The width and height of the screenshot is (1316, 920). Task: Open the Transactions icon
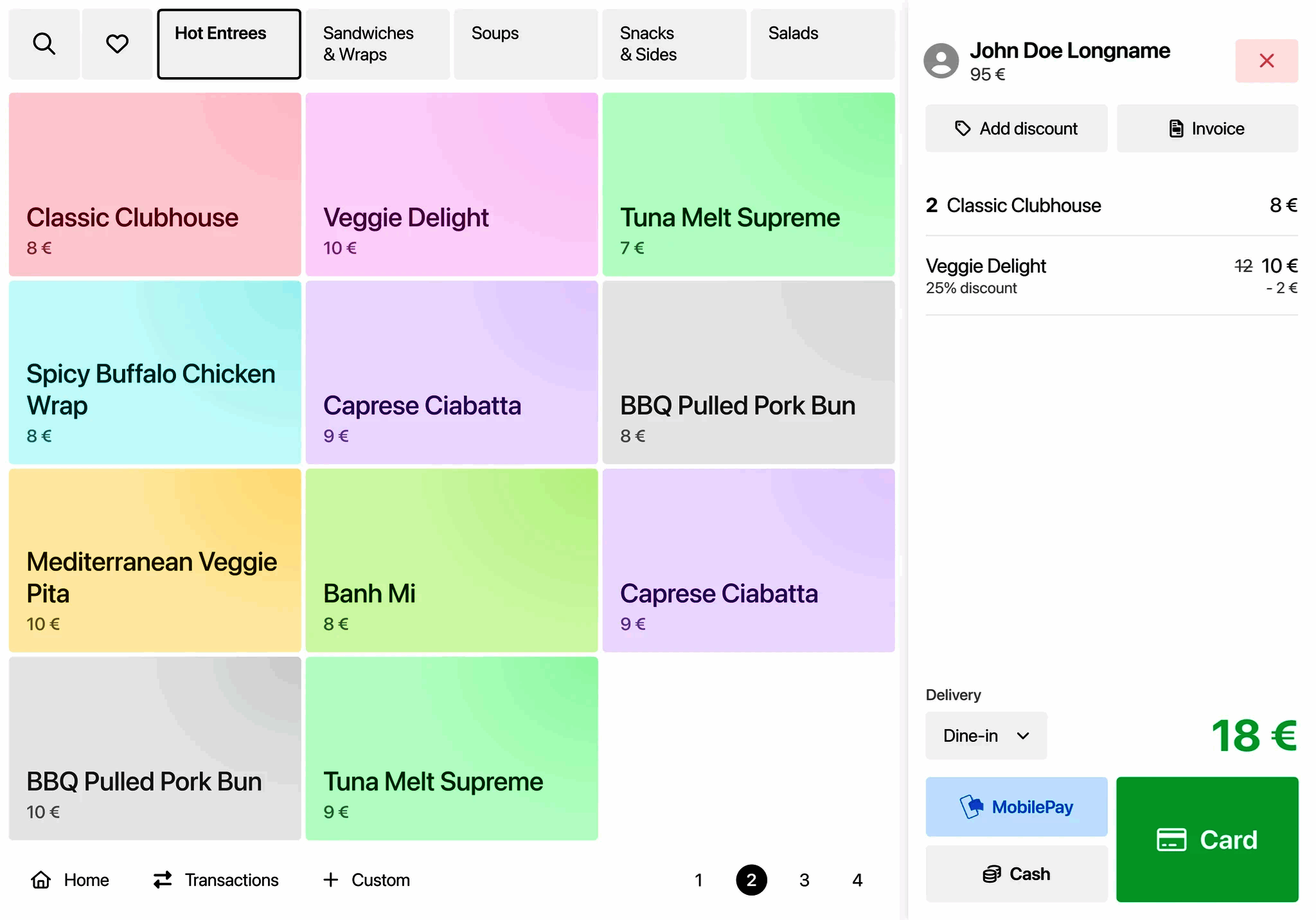click(x=163, y=879)
